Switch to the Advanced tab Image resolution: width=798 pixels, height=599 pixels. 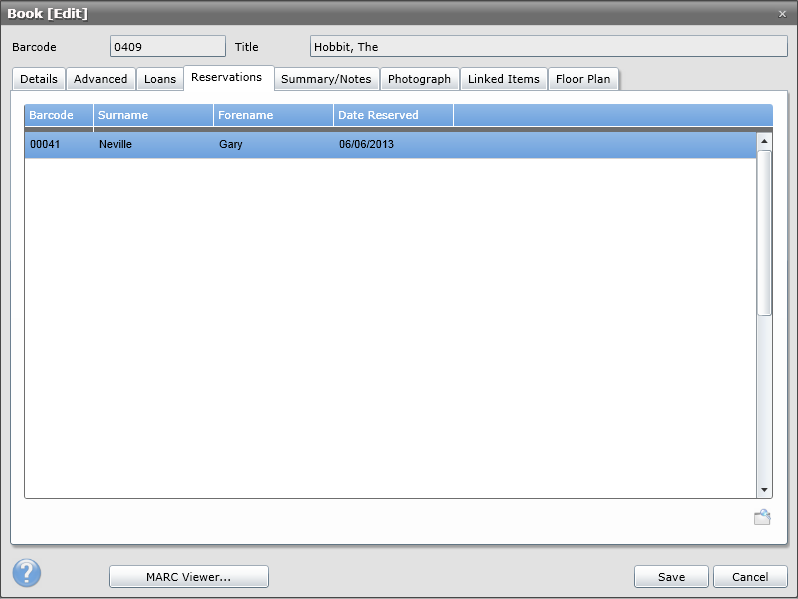point(101,79)
